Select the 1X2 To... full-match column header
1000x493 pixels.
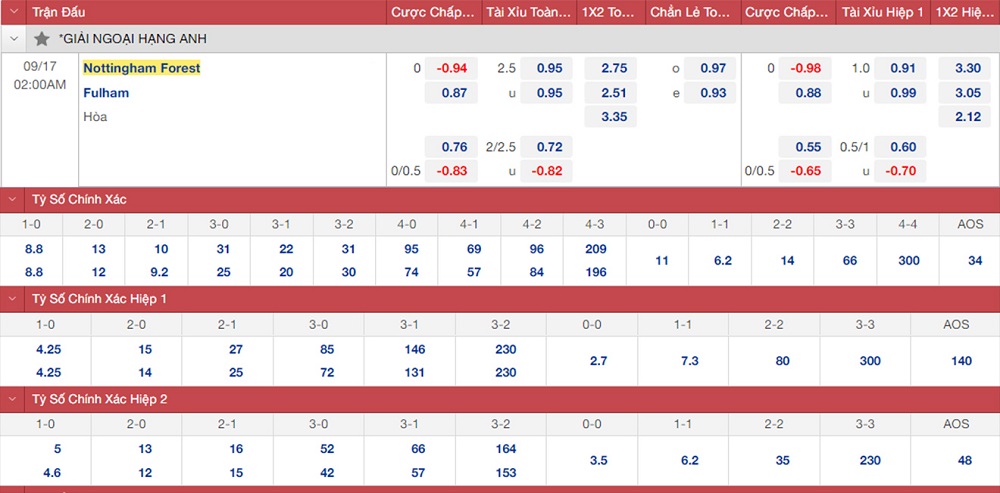[611, 12]
